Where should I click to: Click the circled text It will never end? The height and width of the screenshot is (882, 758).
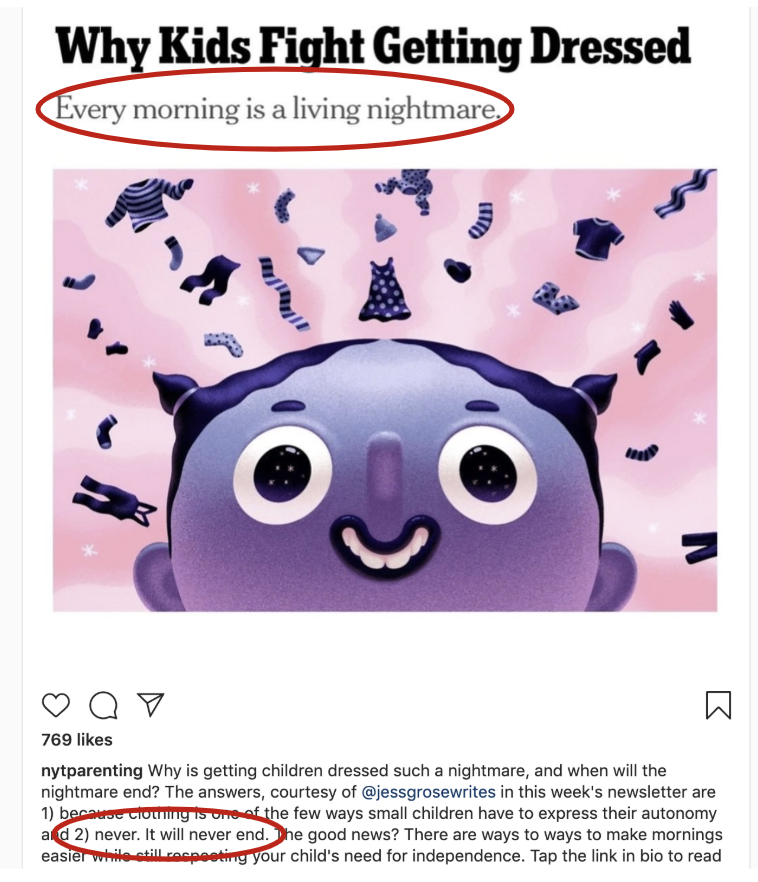(x=207, y=834)
